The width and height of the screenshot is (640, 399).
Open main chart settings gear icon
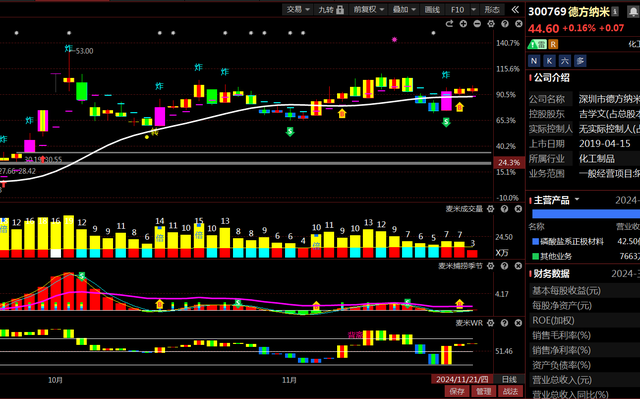pos(491,24)
